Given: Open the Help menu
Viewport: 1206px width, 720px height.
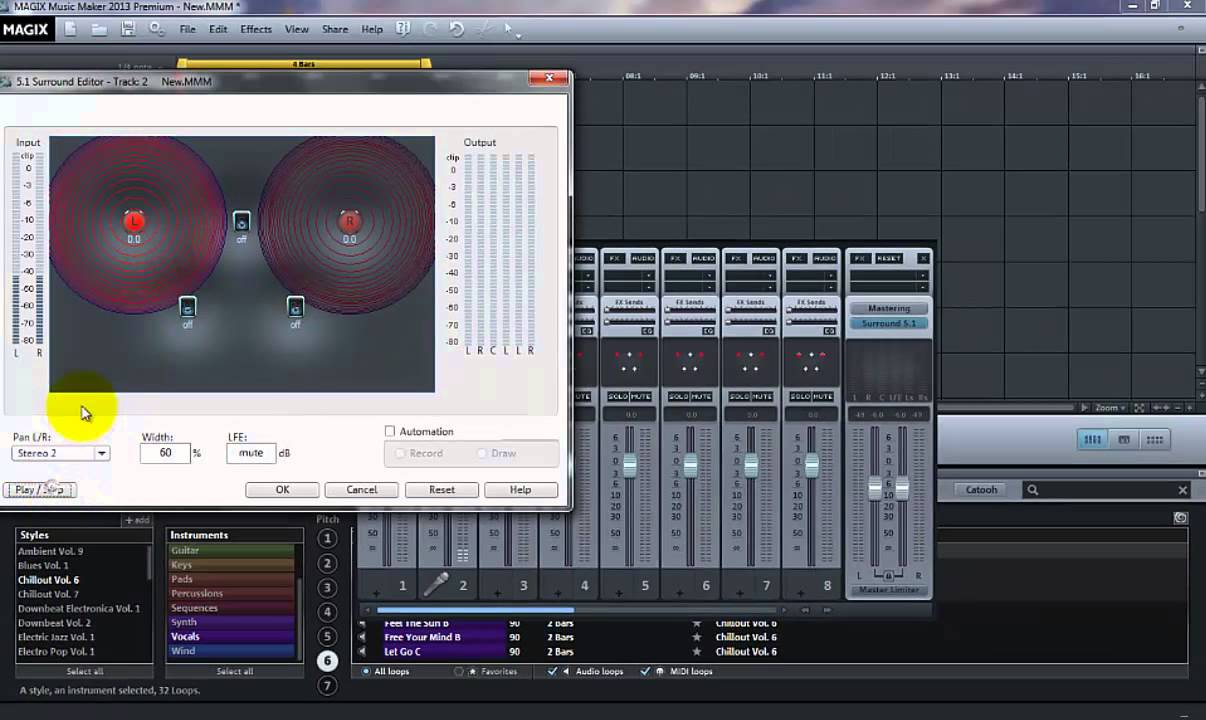Looking at the screenshot, I should tap(372, 29).
